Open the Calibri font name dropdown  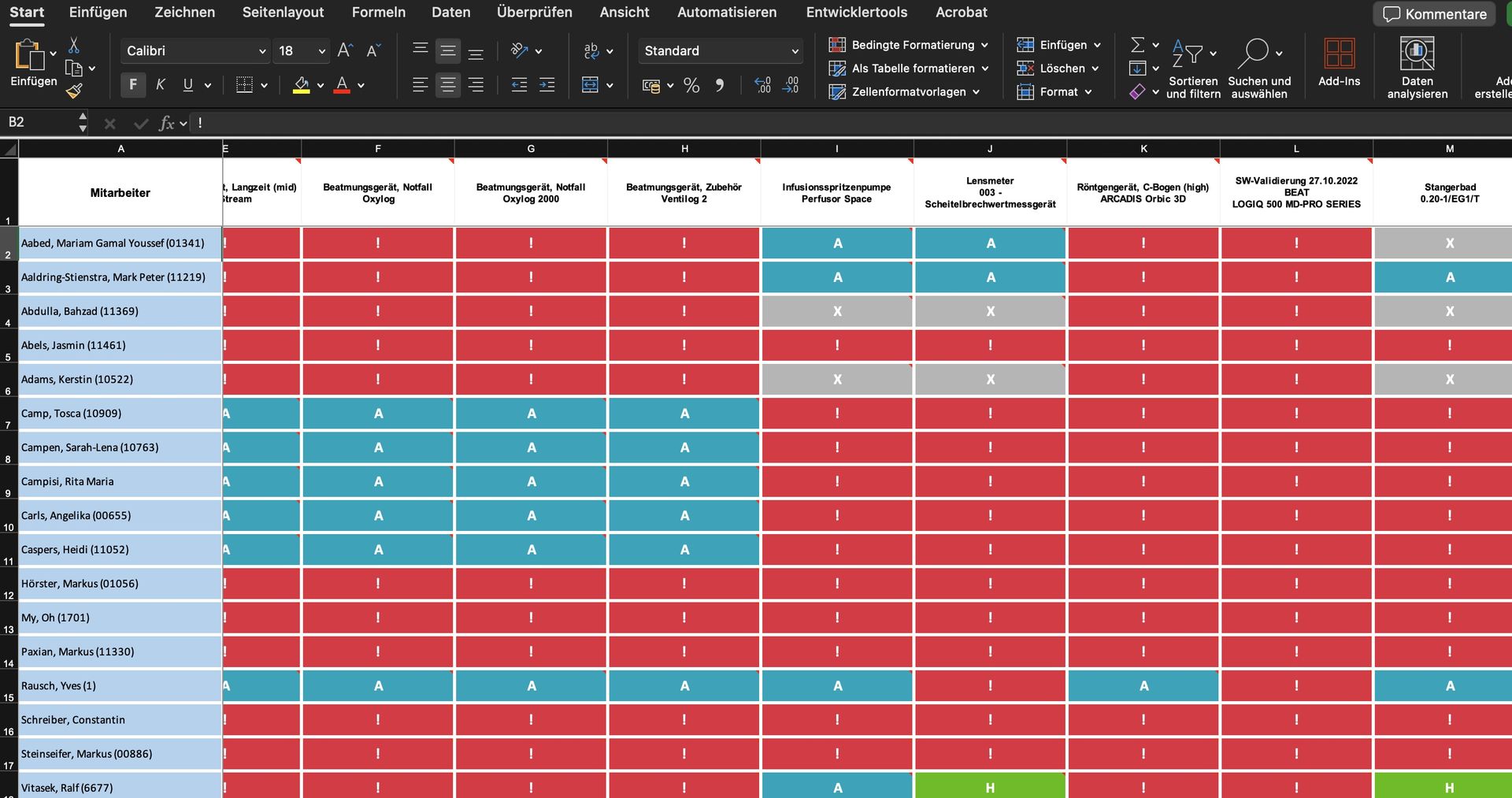(195, 50)
